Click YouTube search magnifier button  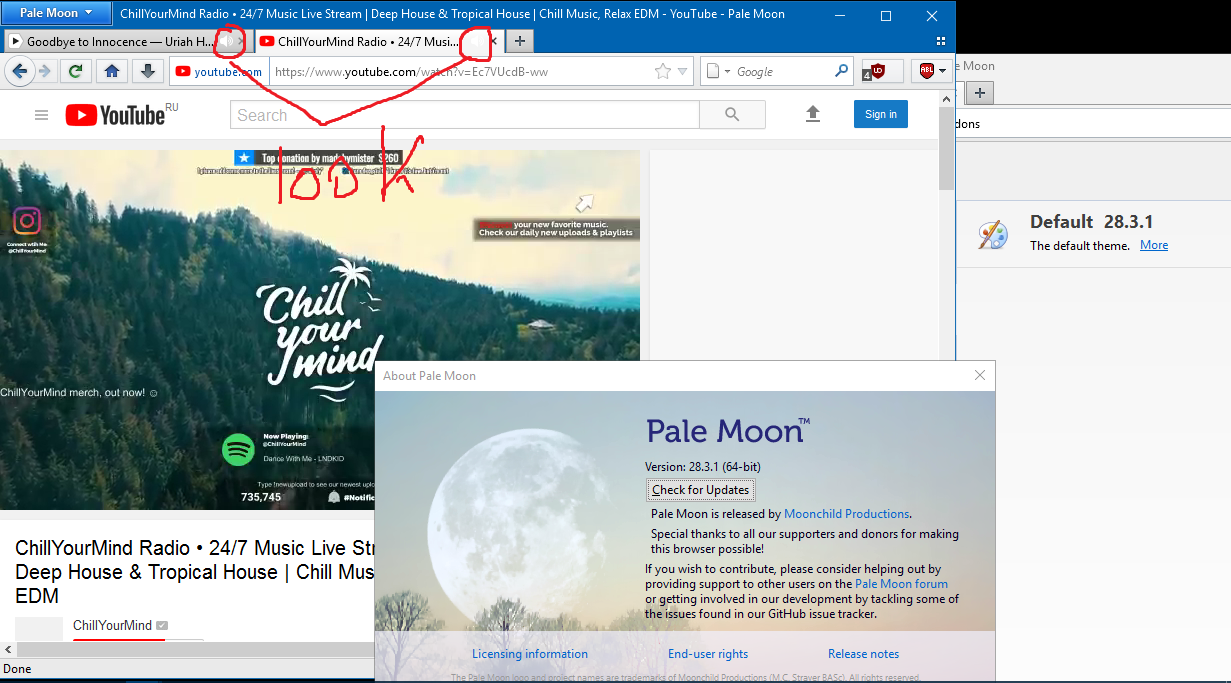(x=732, y=115)
